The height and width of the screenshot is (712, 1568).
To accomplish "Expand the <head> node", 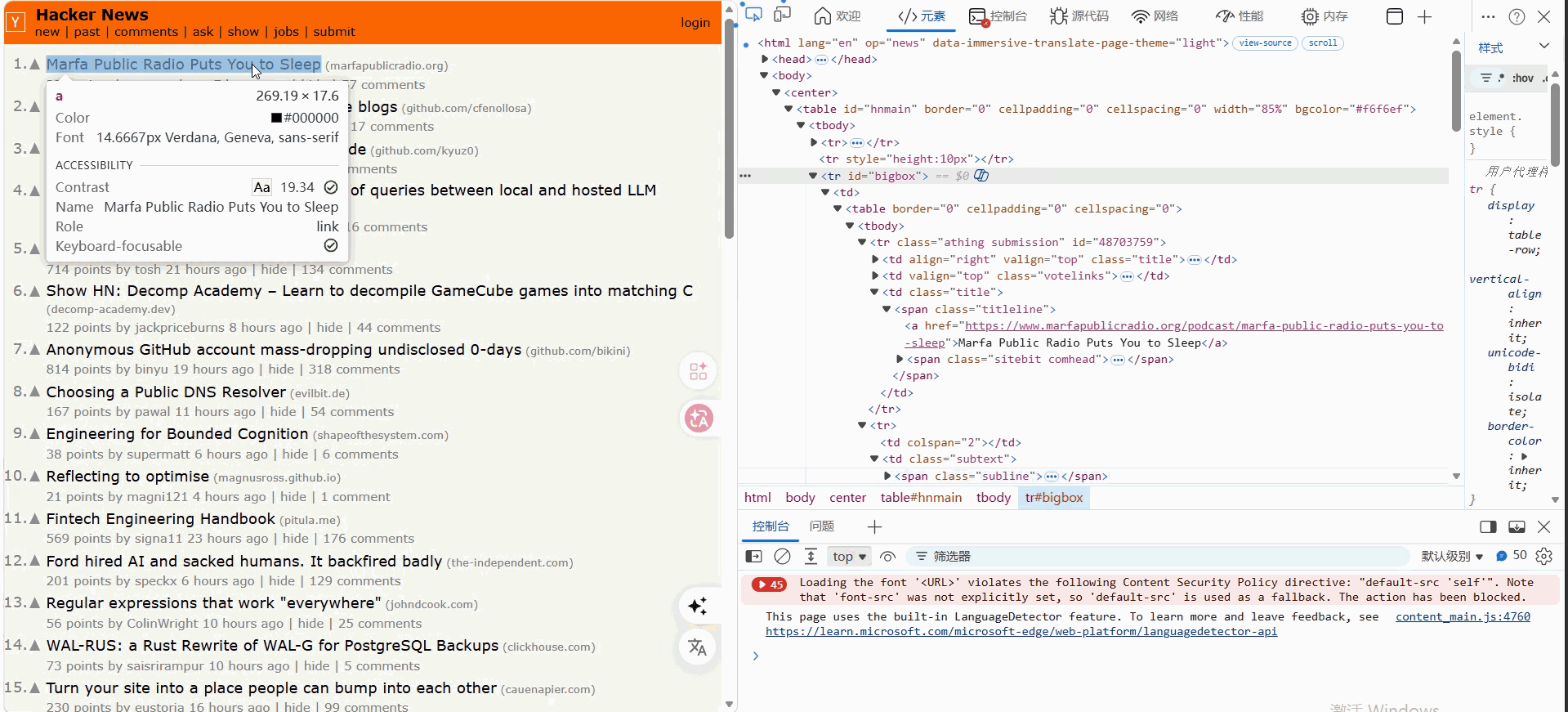I will (765, 59).
